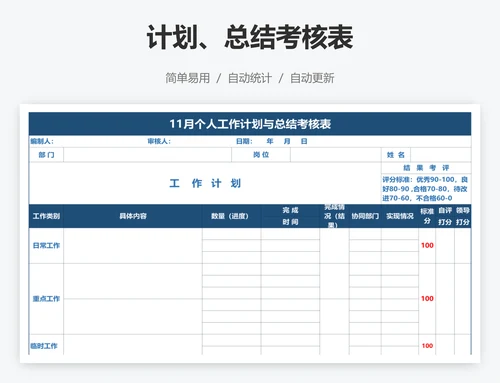Click the 重点工作 row label

coord(46,299)
